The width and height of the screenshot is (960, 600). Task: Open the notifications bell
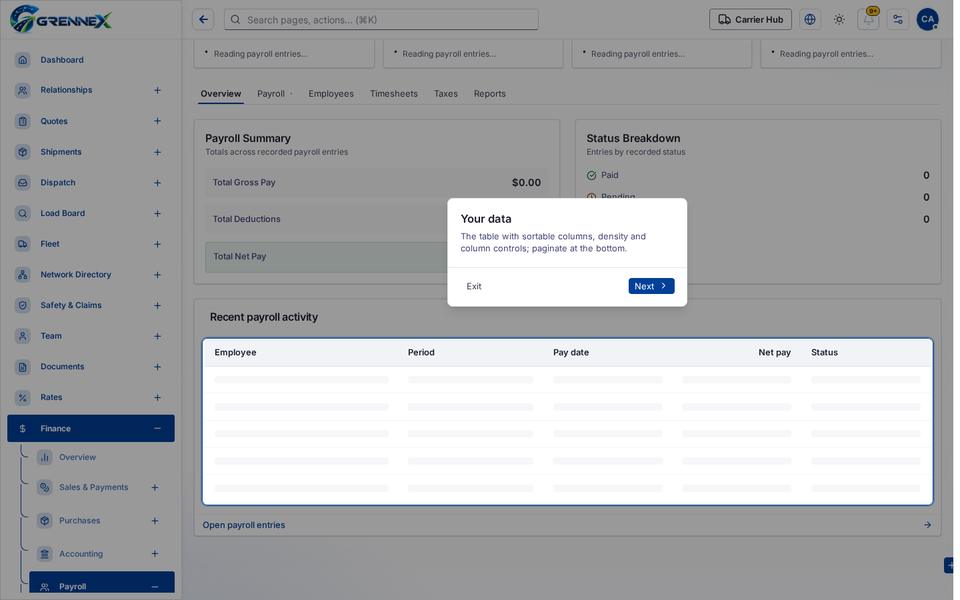[868, 20]
